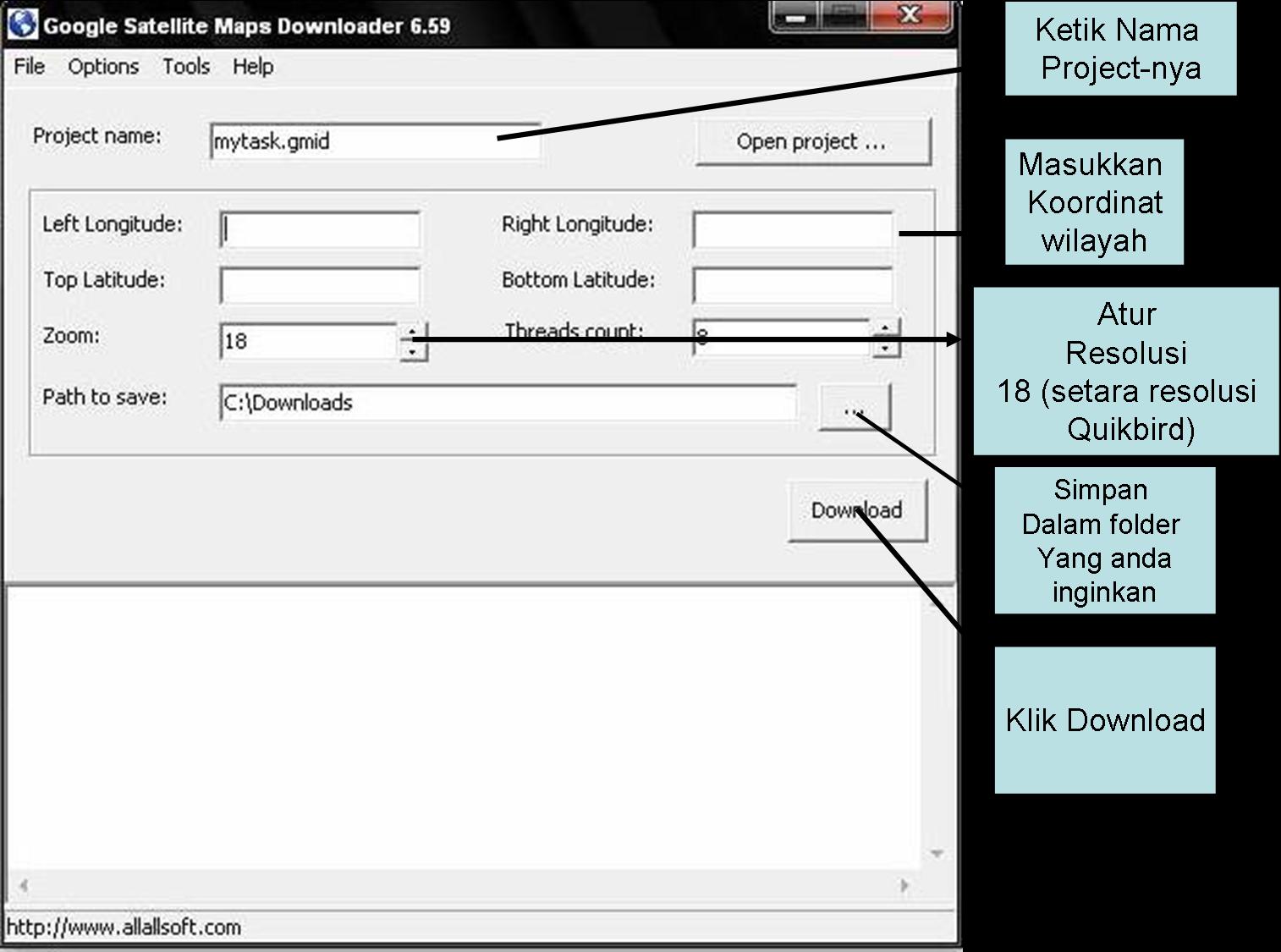This screenshot has height=952, width=1281.
Task: Focus the Right Longitude field
Action: click(793, 229)
